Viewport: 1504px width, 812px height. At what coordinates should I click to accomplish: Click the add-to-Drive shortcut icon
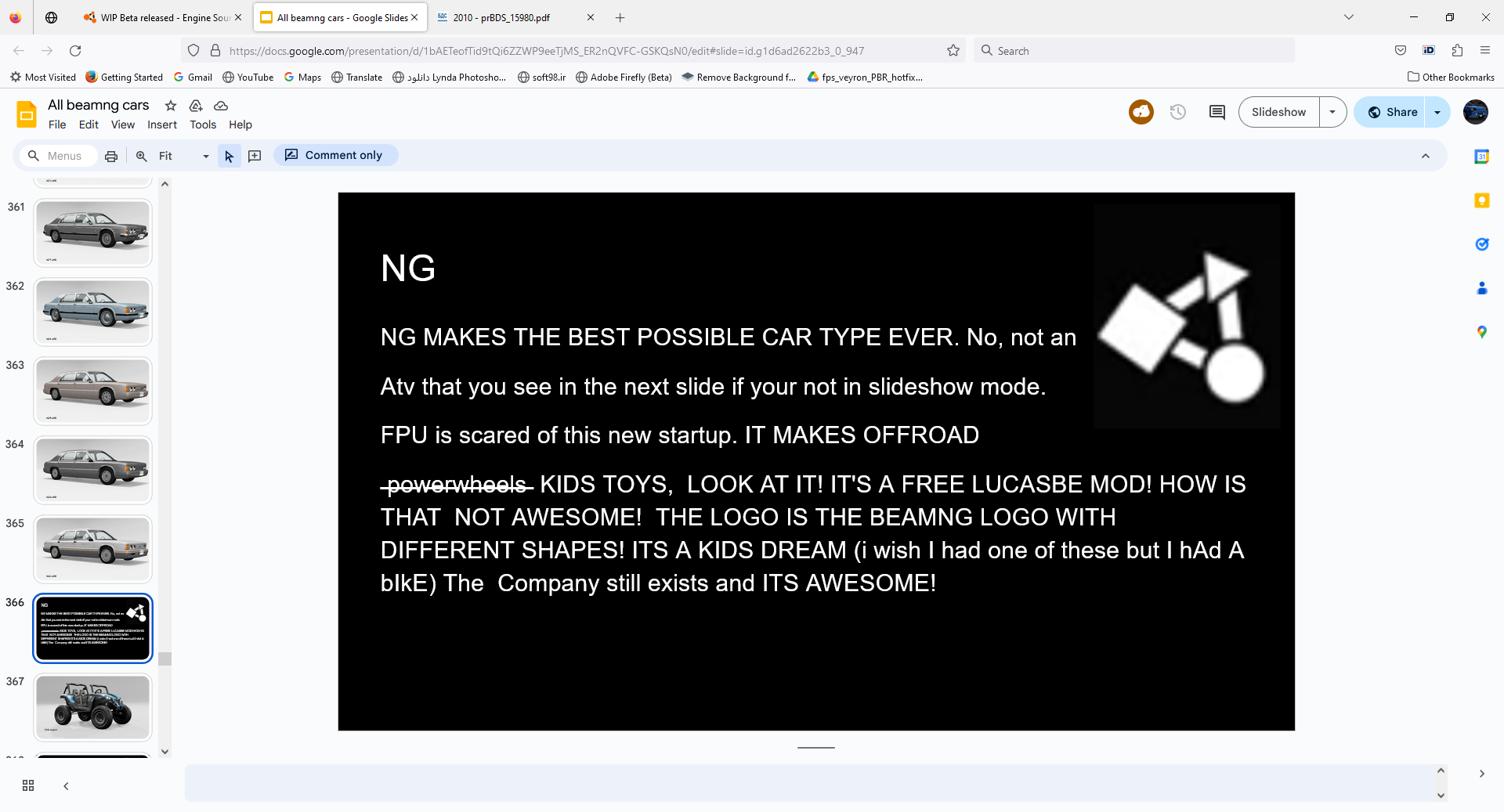pyautogui.click(x=196, y=106)
